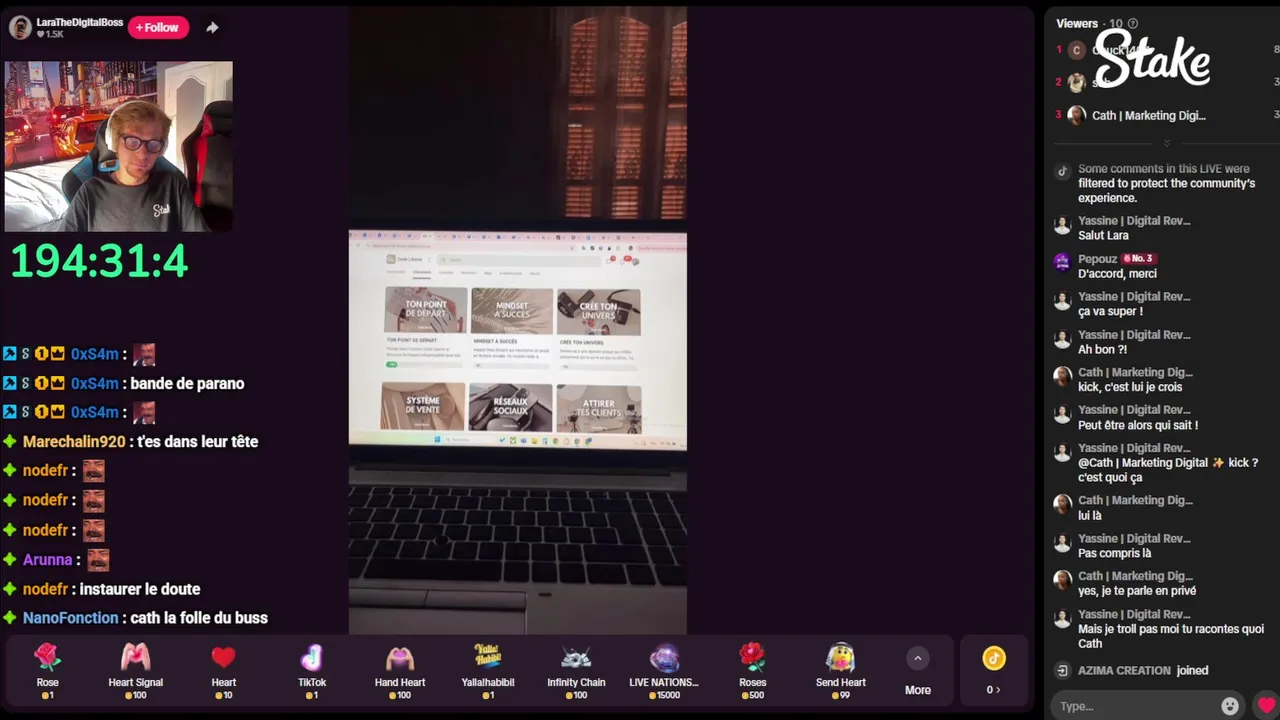Click the 194:31:4 timer overlay

[x=99, y=261]
